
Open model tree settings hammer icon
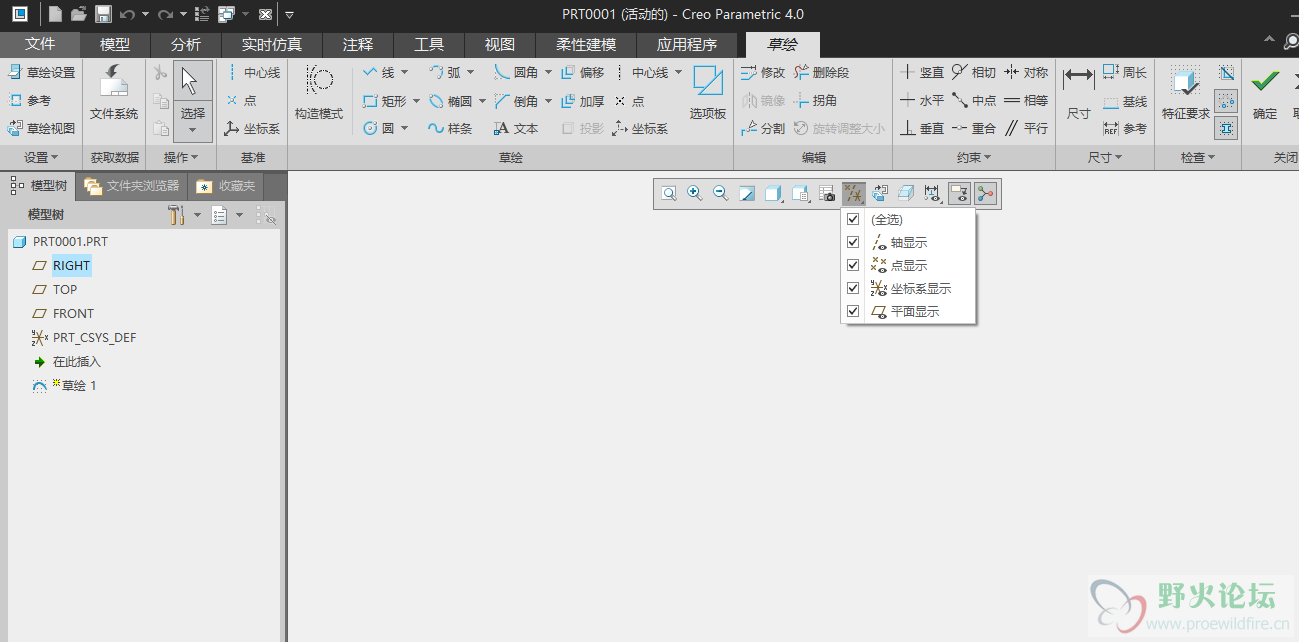pos(176,215)
